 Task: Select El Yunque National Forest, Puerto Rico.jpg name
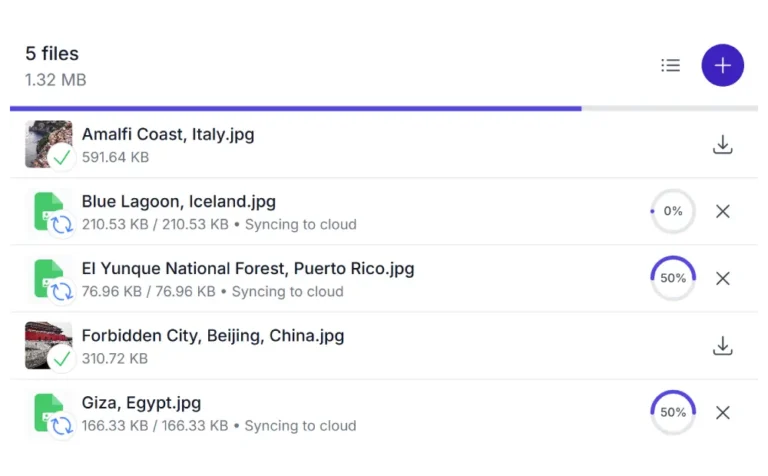click(248, 268)
